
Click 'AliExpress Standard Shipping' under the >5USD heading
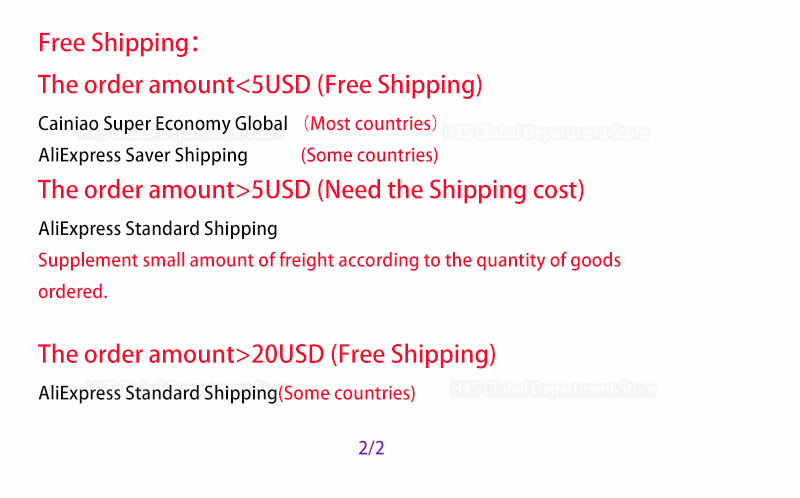tap(158, 229)
